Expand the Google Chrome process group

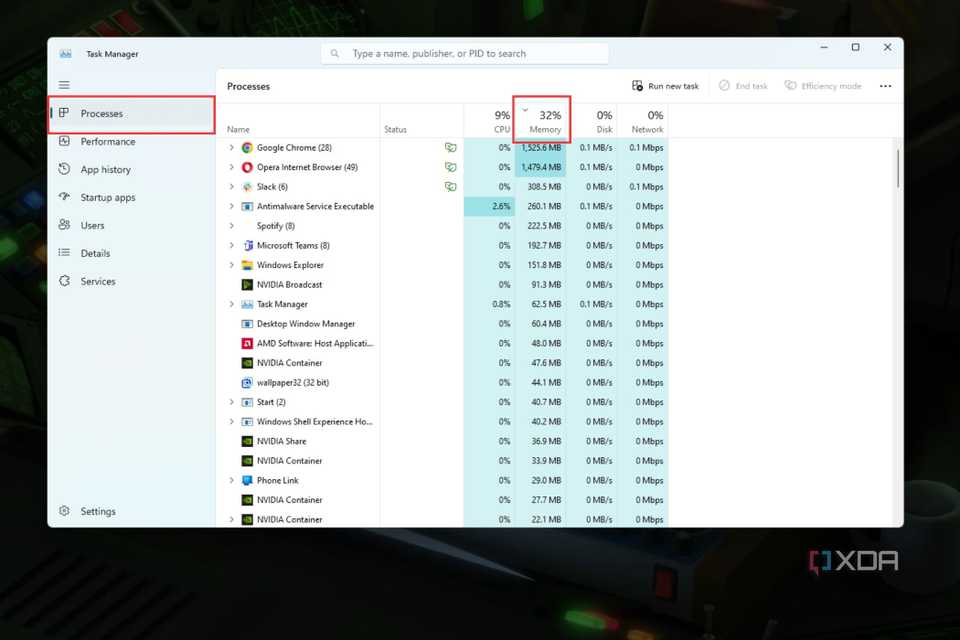pos(231,148)
